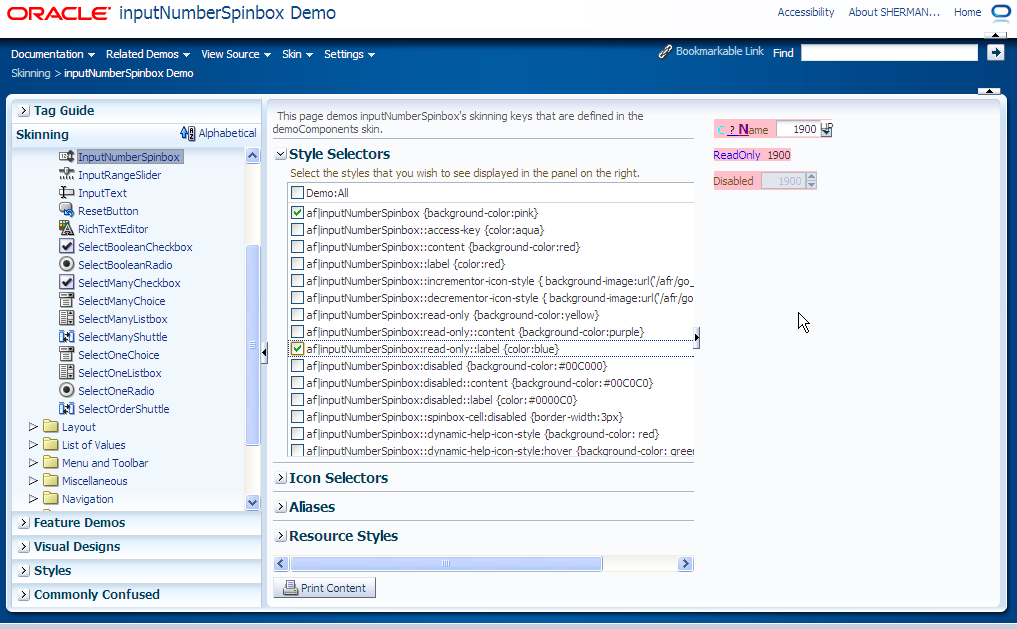Open the Skin menu
1017x629 pixels.
point(297,54)
